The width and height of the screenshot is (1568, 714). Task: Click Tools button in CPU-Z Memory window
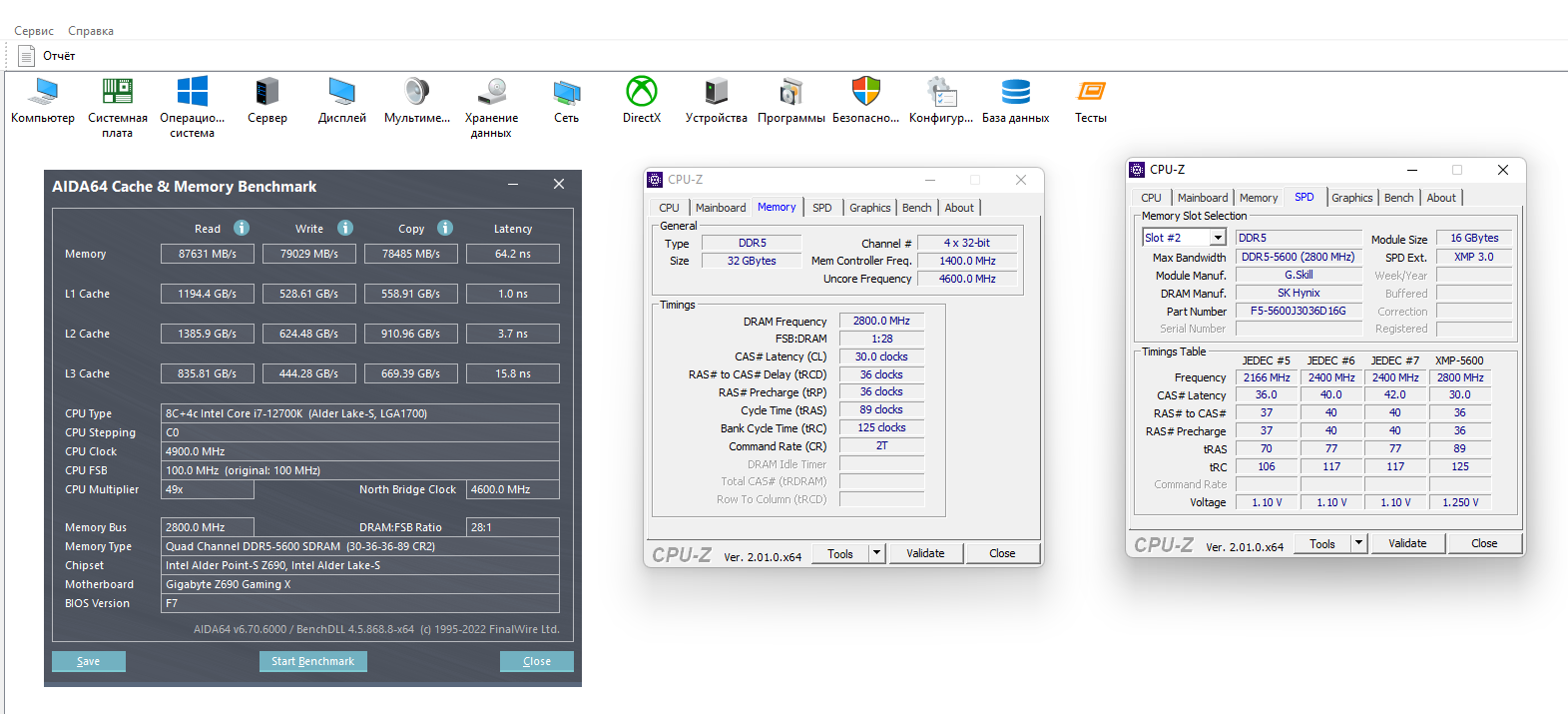pyautogui.click(x=840, y=553)
